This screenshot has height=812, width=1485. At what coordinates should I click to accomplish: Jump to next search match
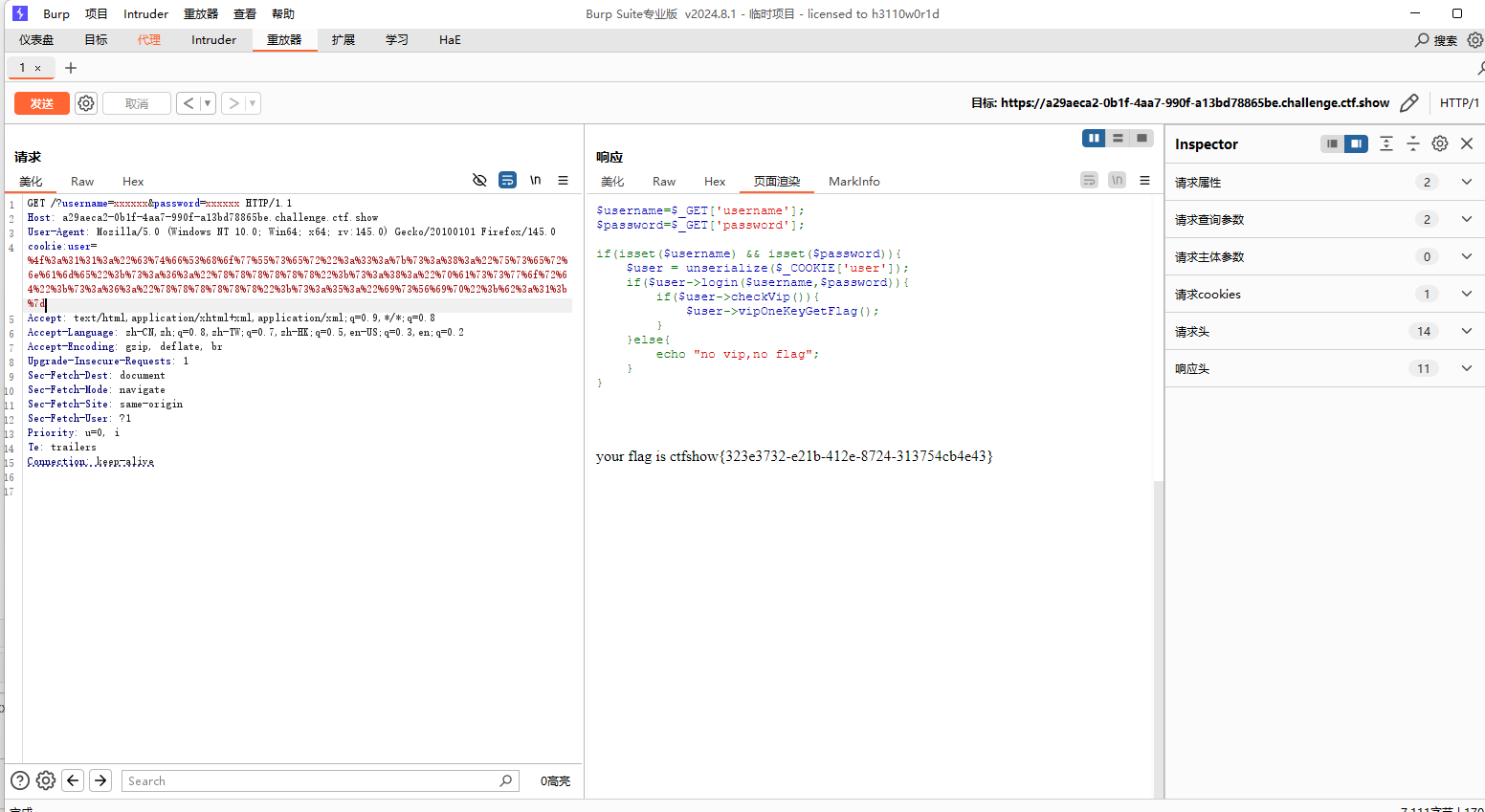pos(100,780)
